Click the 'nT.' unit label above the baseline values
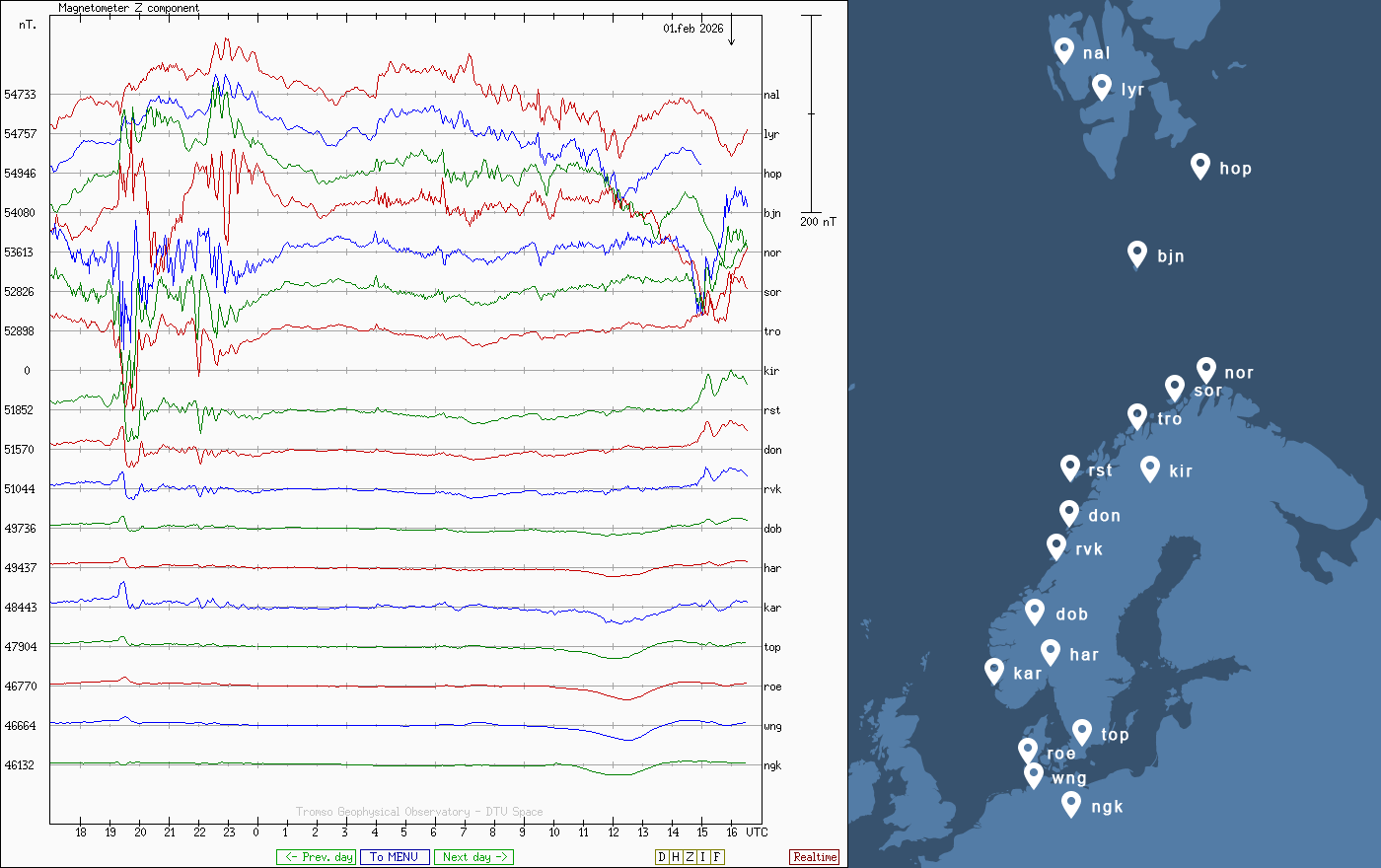The width and height of the screenshot is (1381, 868). (28, 25)
